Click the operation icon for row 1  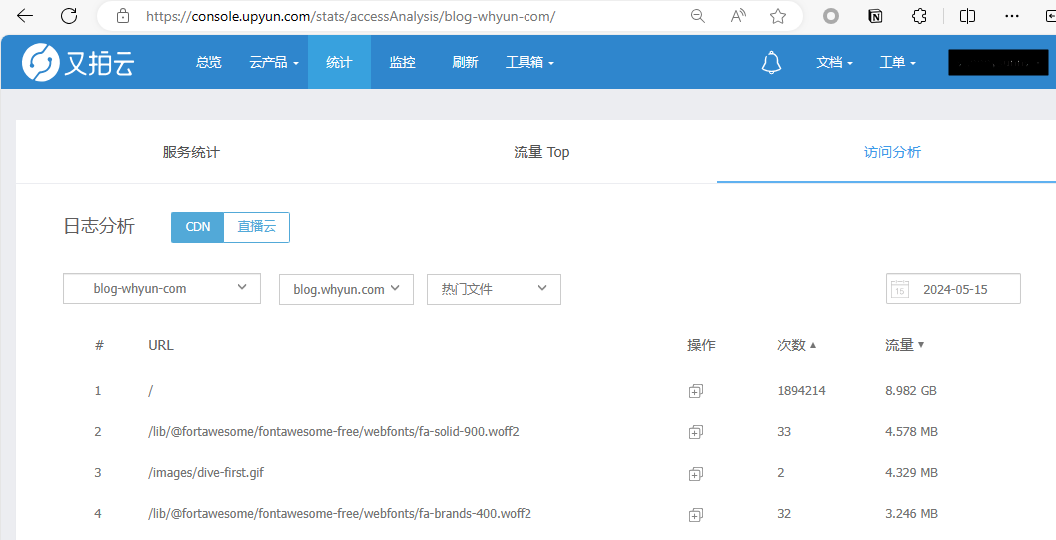point(696,391)
